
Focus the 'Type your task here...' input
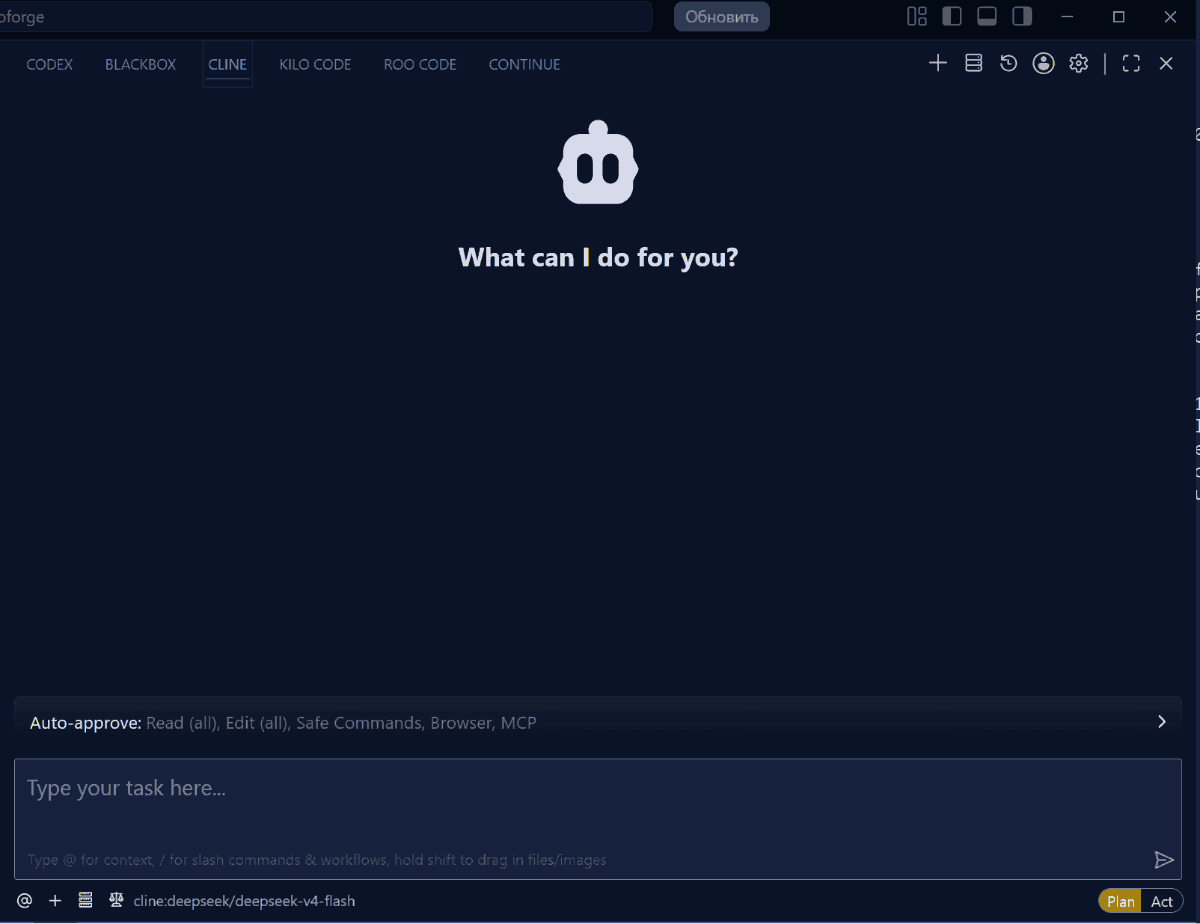(x=598, y=819)
